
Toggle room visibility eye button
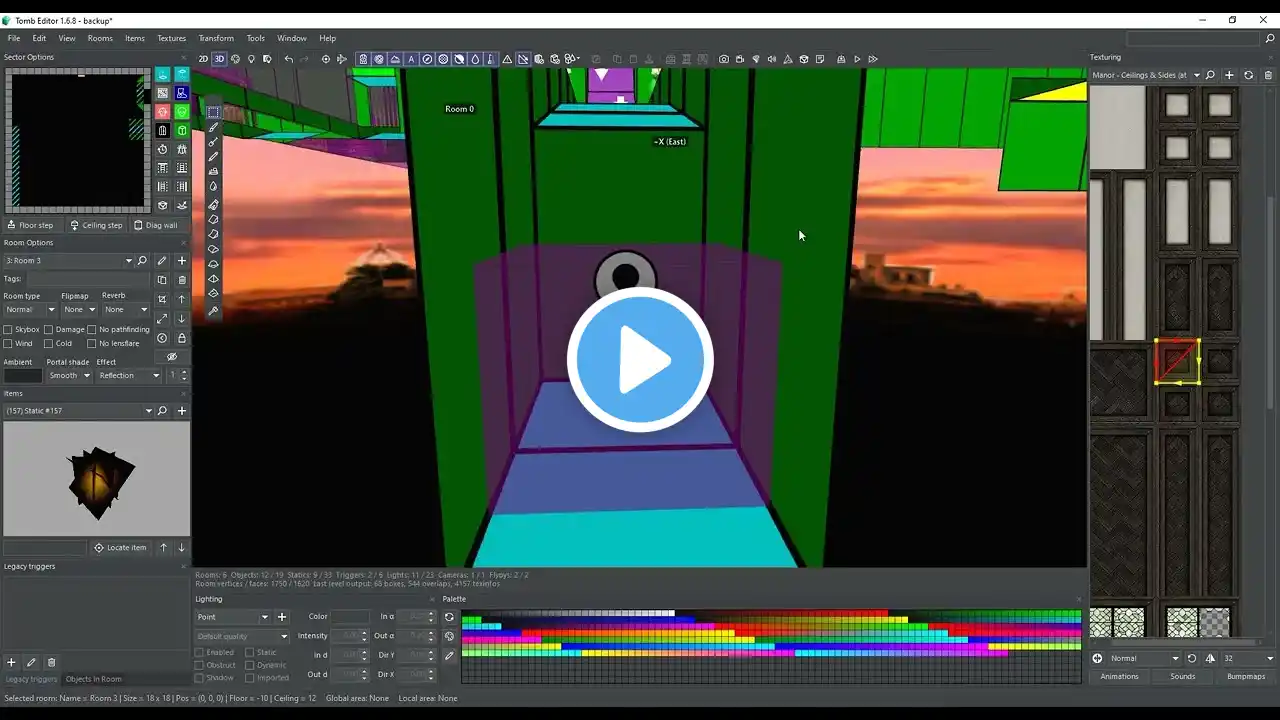172,357
